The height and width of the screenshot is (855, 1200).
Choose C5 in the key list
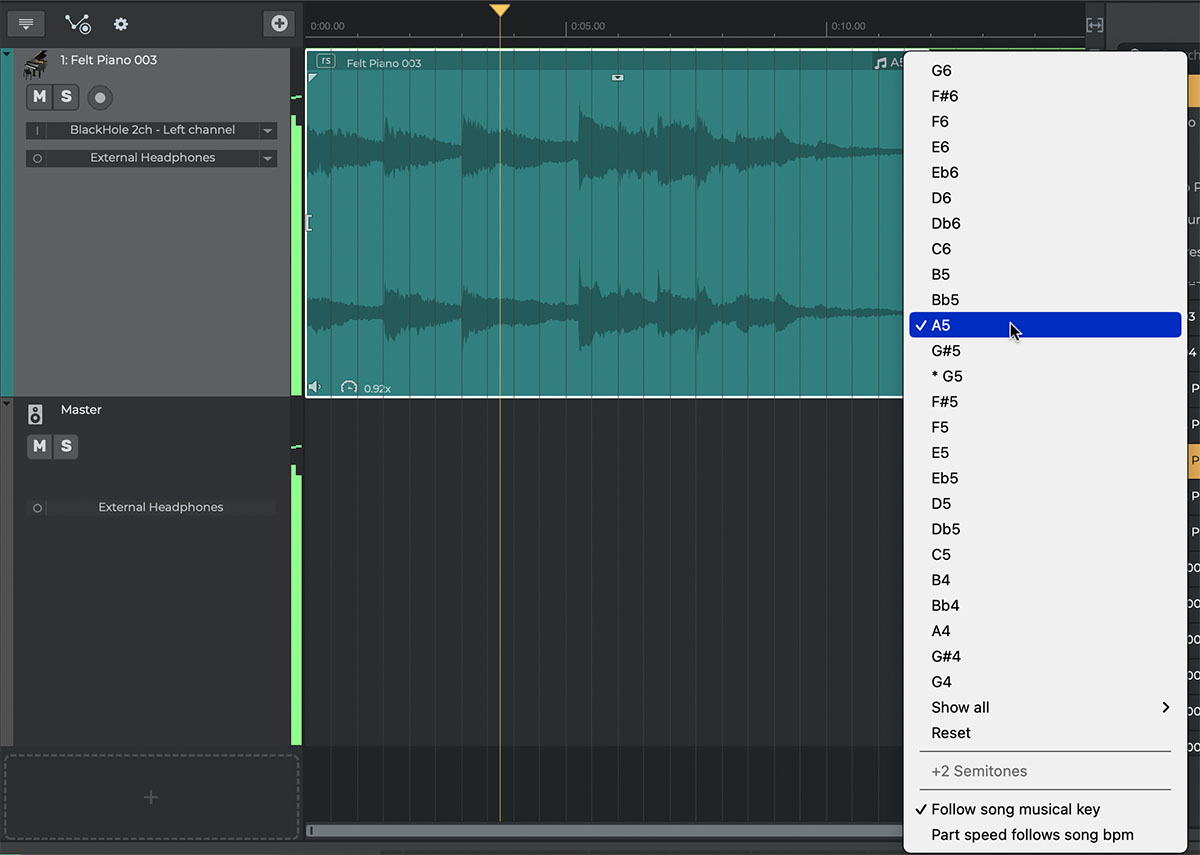(941, 555)
